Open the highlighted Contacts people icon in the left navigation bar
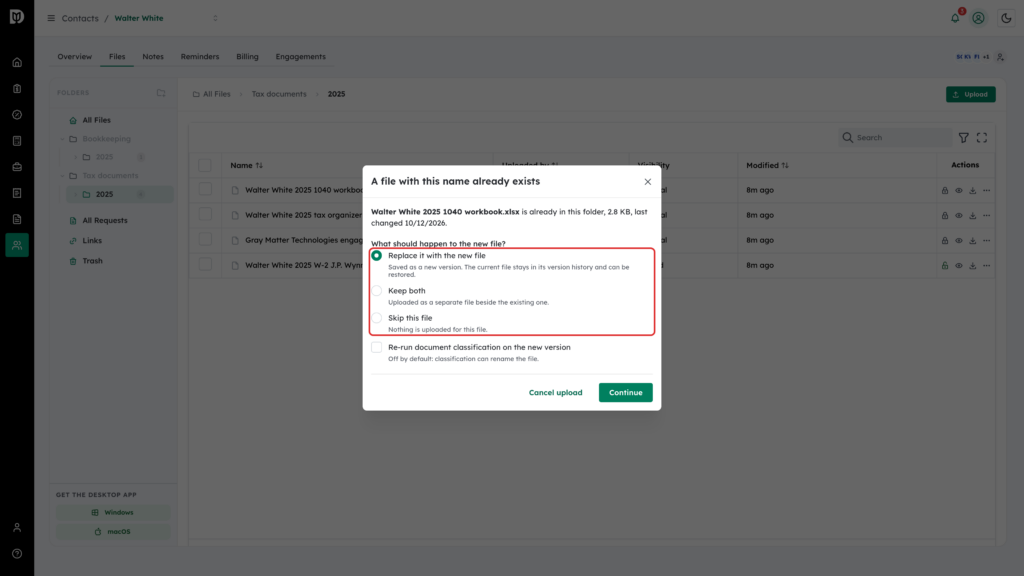 tap(17, 245)
